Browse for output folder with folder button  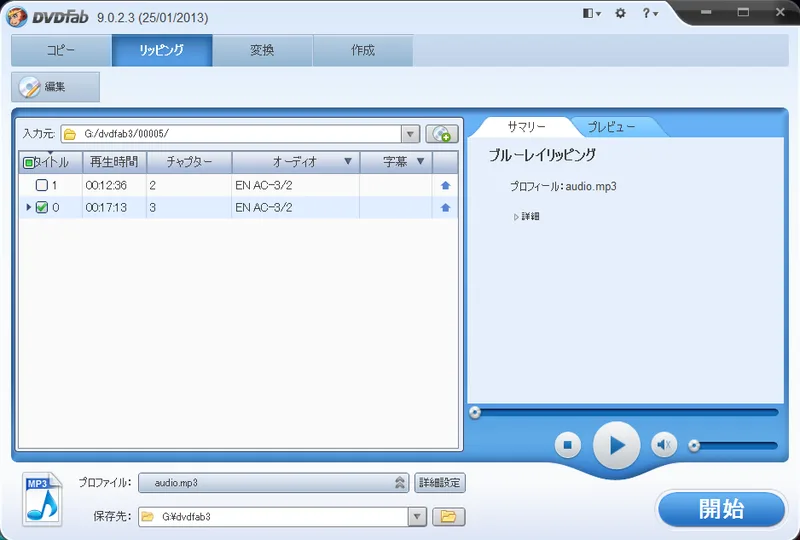point(448,517)
